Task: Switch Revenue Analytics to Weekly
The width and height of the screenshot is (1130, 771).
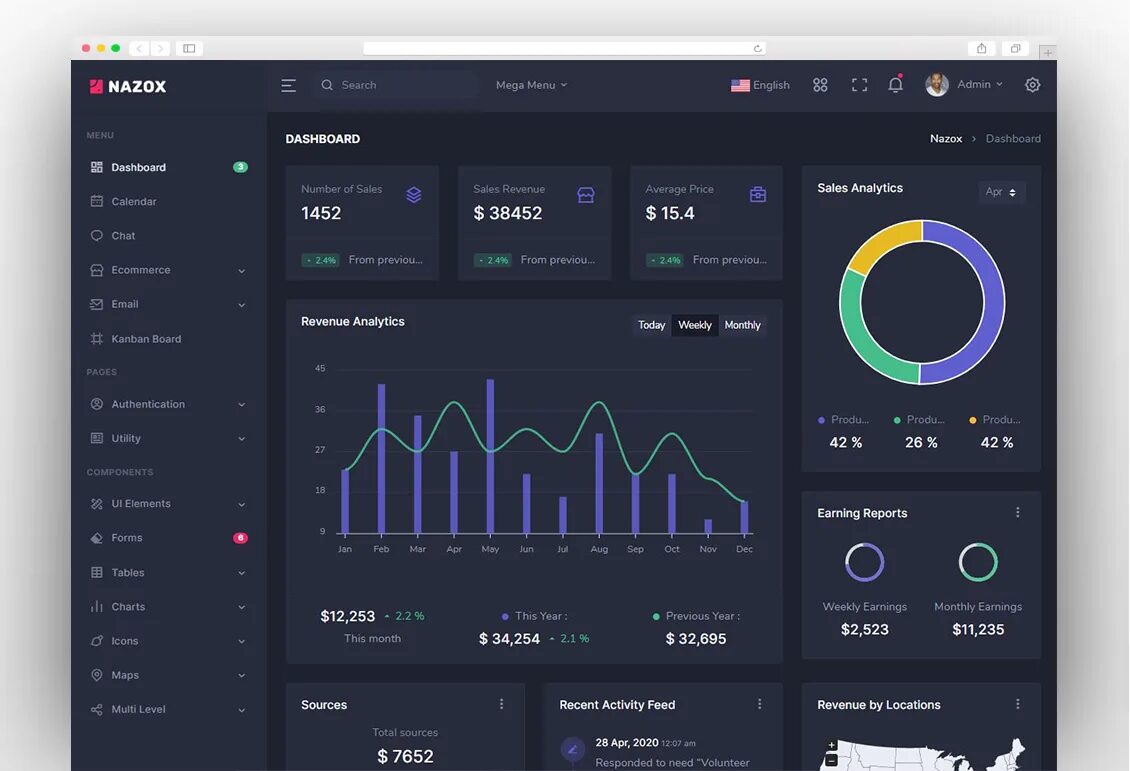Action: pyautogui.click(x=695, y=325)
